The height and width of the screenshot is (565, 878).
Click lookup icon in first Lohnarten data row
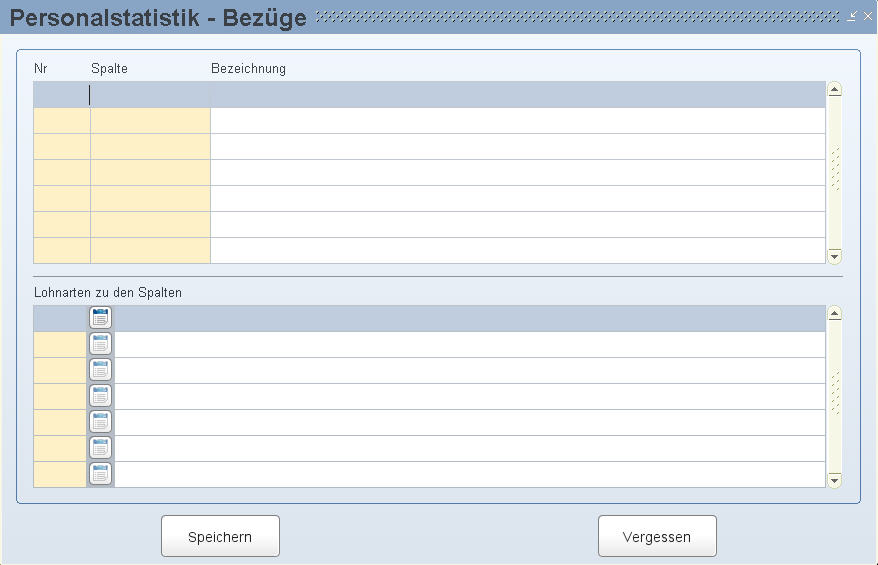point(100,344)
